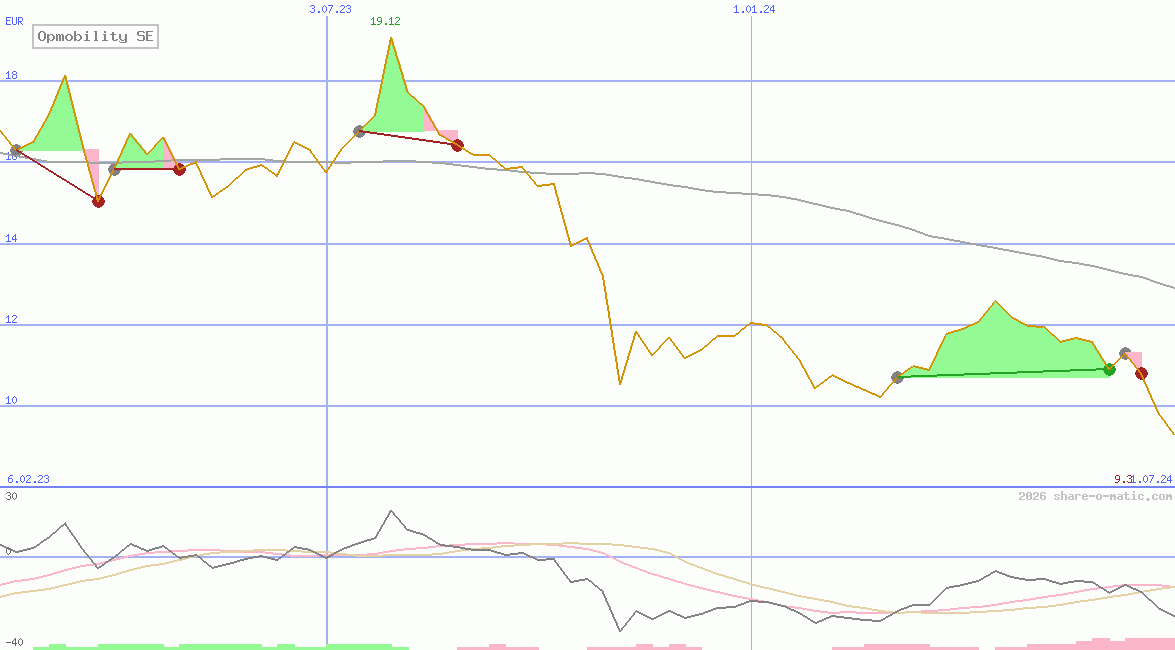The height and width of the screenshot is (650, 1175).
Task: Select the green exit marker near 11 EUR
Action: [x=1109, y=369]
